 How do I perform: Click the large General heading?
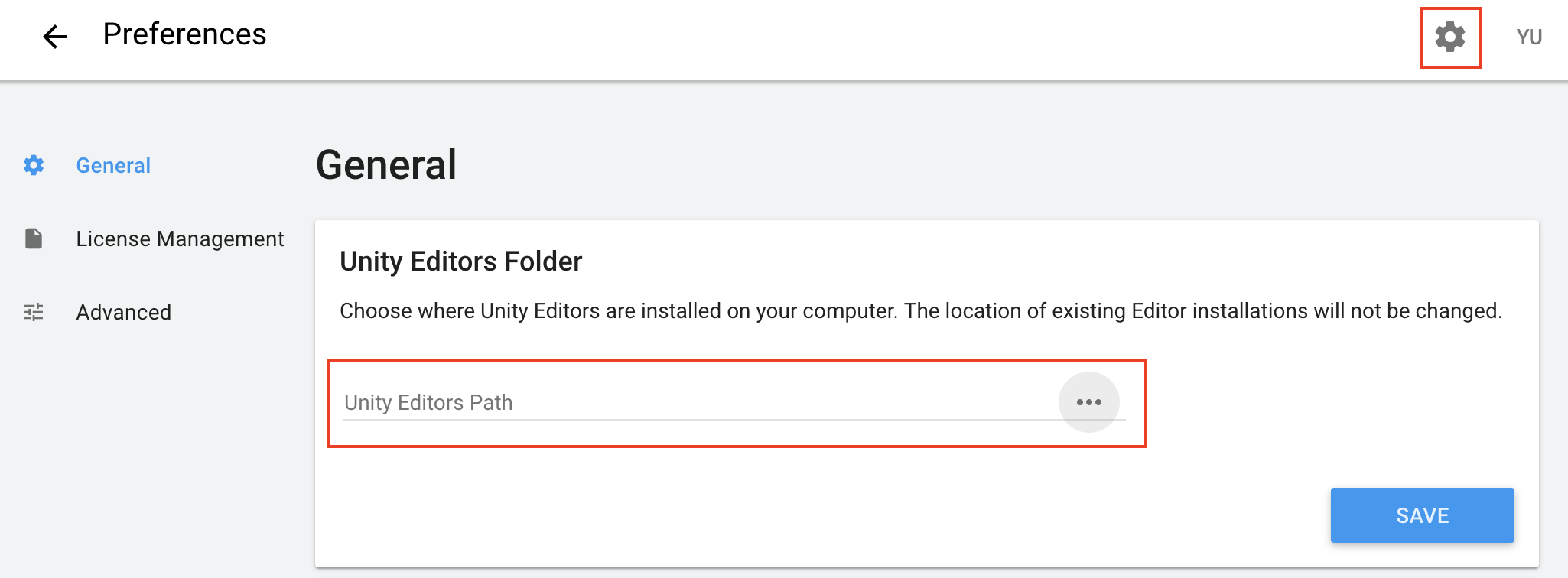point(386,165)
